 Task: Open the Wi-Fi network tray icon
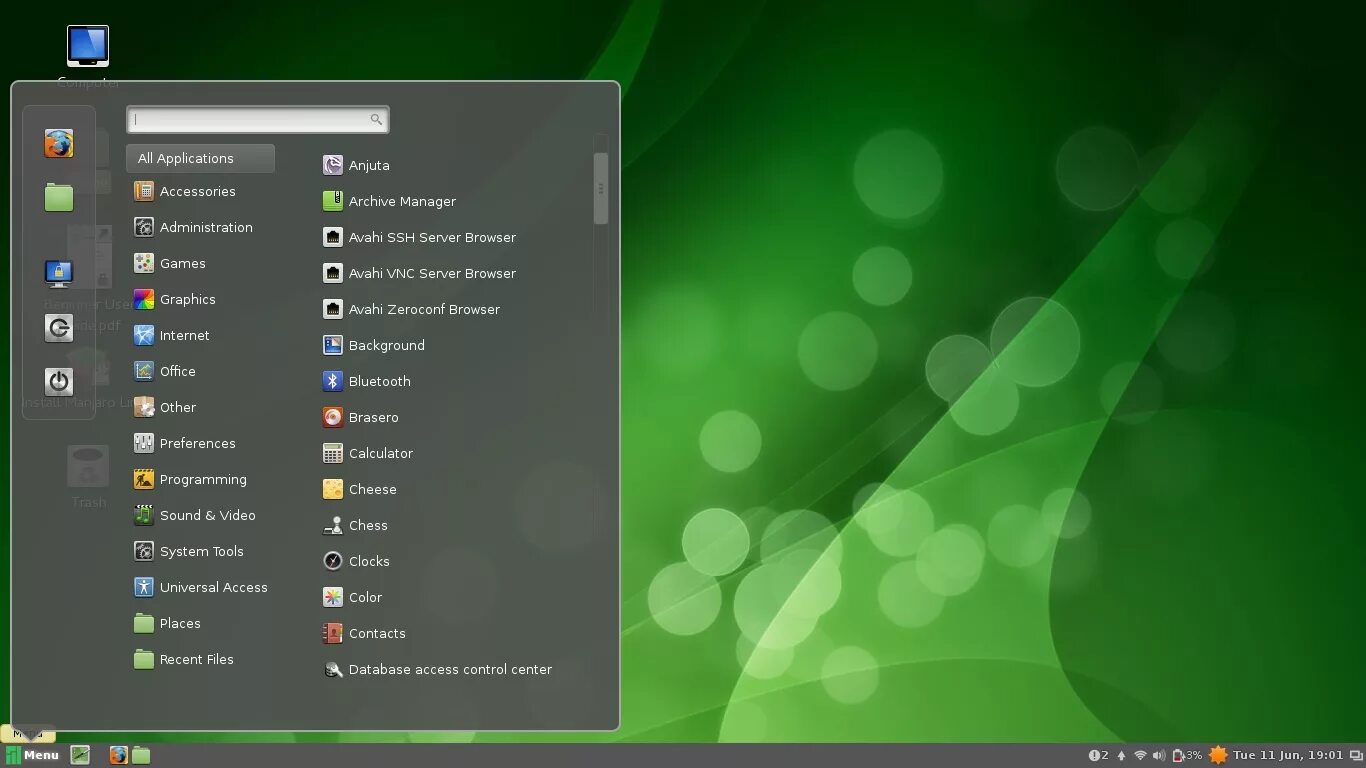point(1140,756)
